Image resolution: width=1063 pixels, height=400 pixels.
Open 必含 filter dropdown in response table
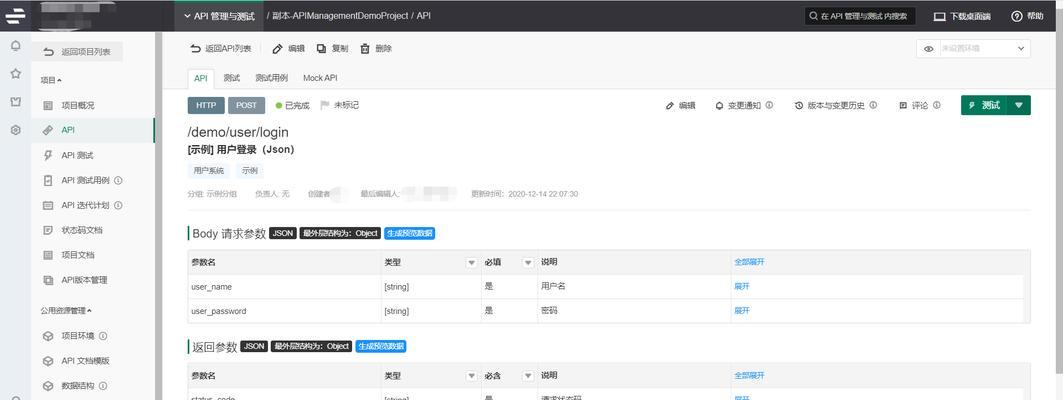[x=528, y=376]
